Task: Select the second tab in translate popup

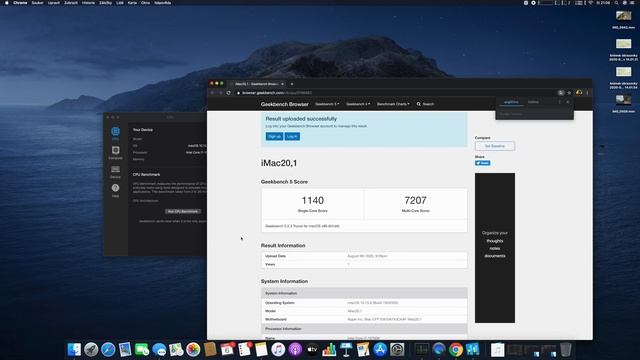Action: pos(533,102)
